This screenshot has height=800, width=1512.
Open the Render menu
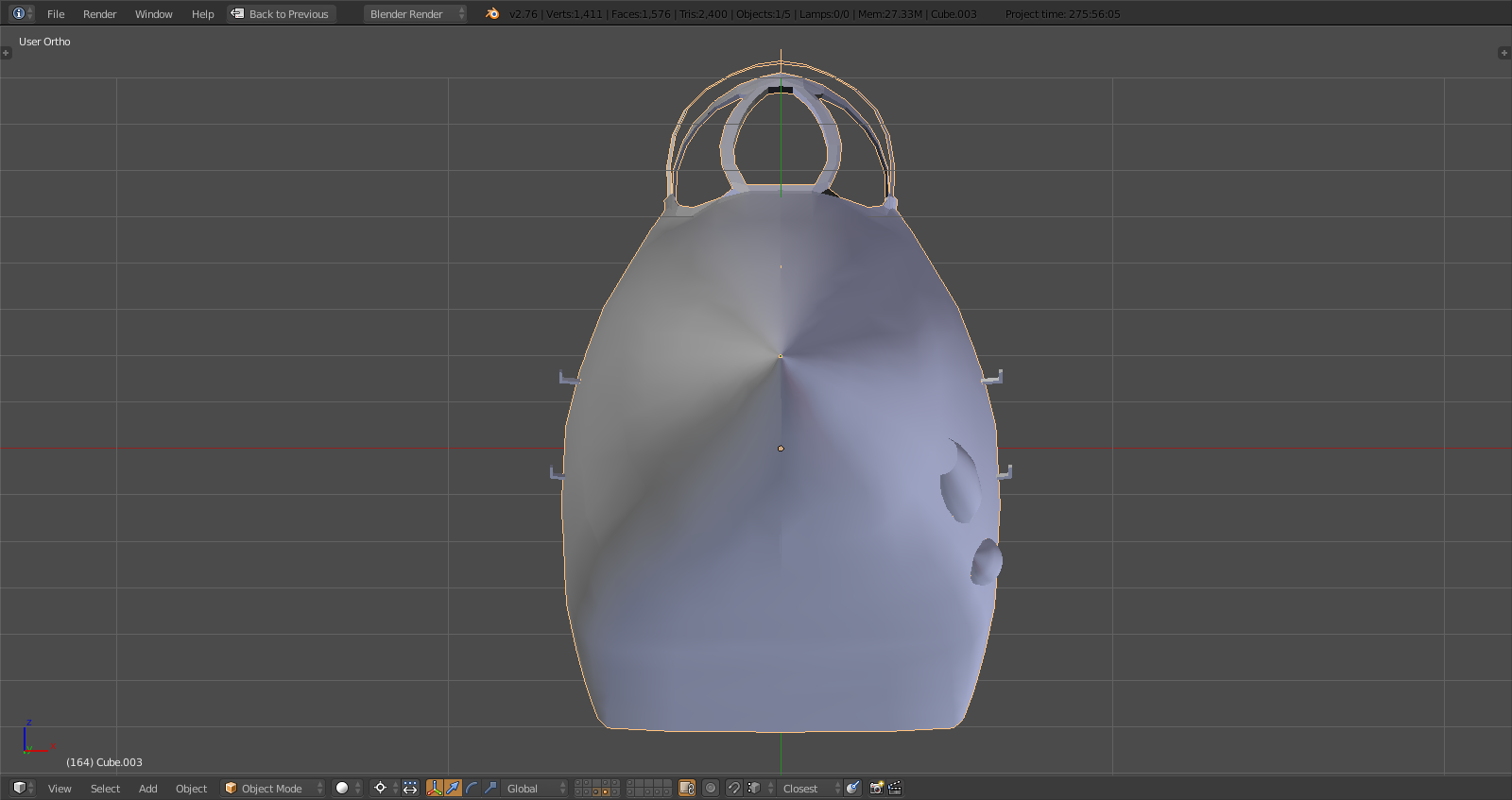(x=99, y=14)
